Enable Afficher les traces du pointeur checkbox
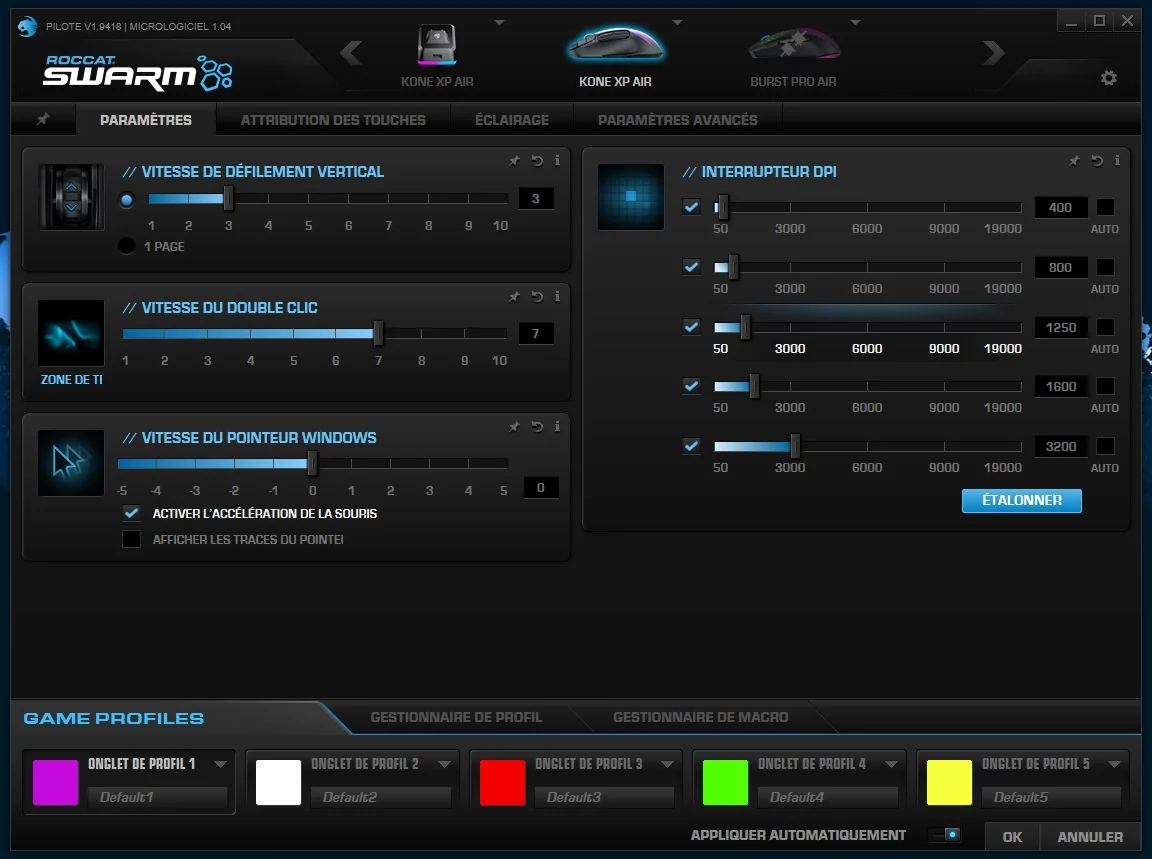The height and width of the screenshot is (859, 1152). pos(132,539)
